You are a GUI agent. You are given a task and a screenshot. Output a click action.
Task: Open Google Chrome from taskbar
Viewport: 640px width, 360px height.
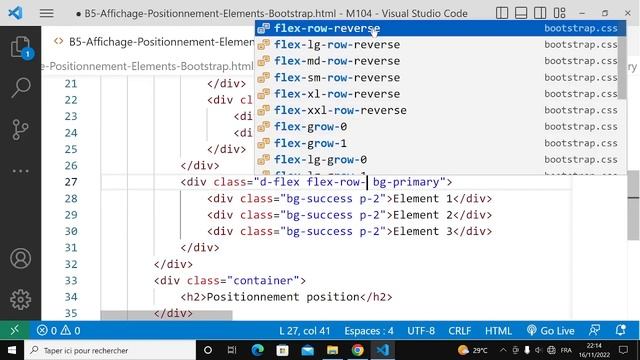[358, 350]
